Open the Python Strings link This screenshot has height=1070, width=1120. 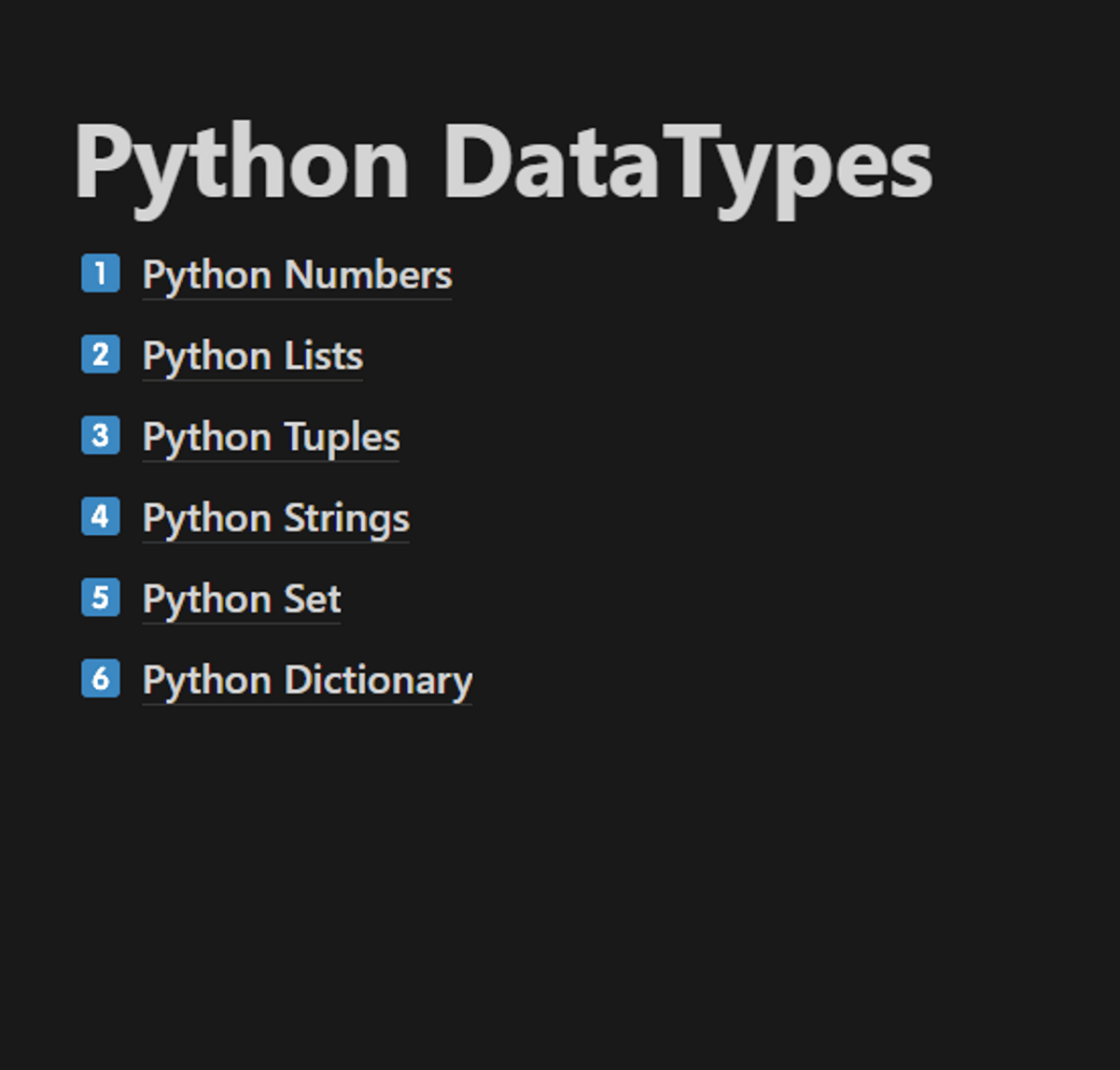275,518
